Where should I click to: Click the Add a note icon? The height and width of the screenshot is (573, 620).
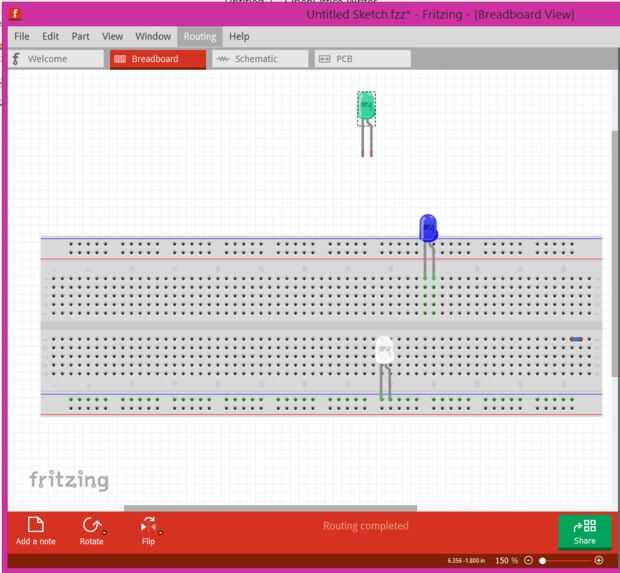[x=36, y=525]
